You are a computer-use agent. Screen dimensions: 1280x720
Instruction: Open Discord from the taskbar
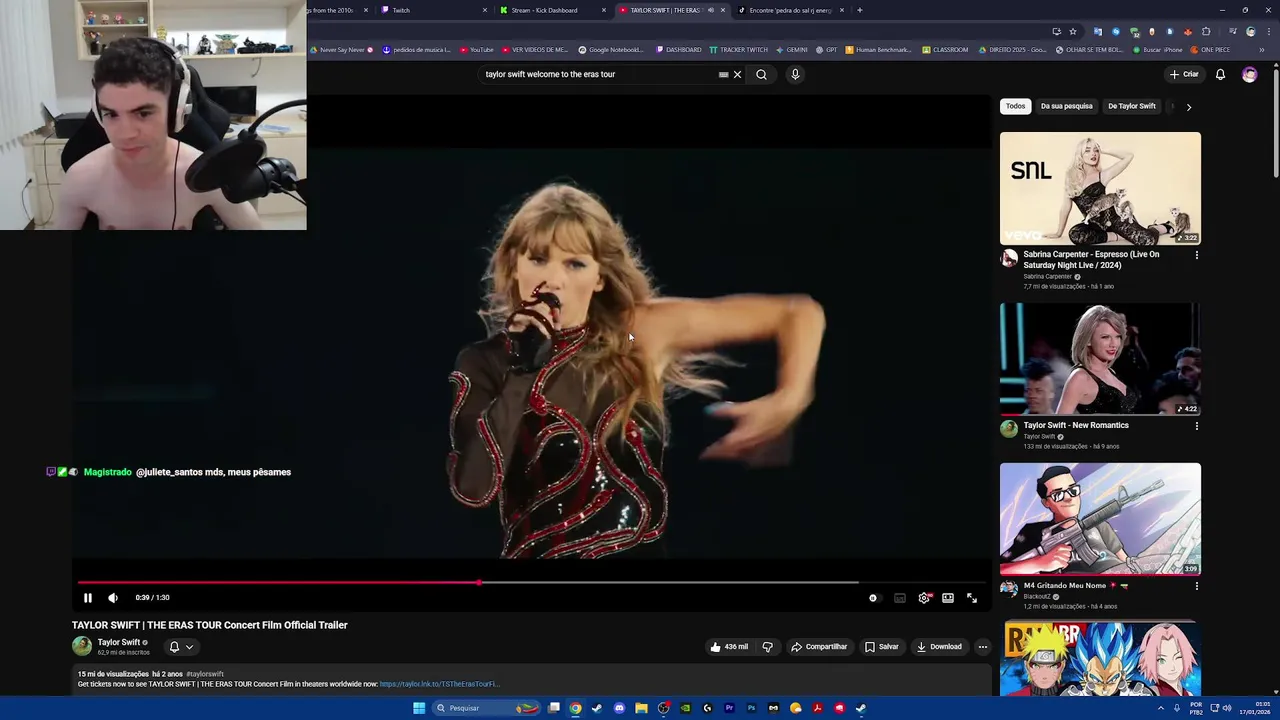pyautogui.click(x=619, y=708)
